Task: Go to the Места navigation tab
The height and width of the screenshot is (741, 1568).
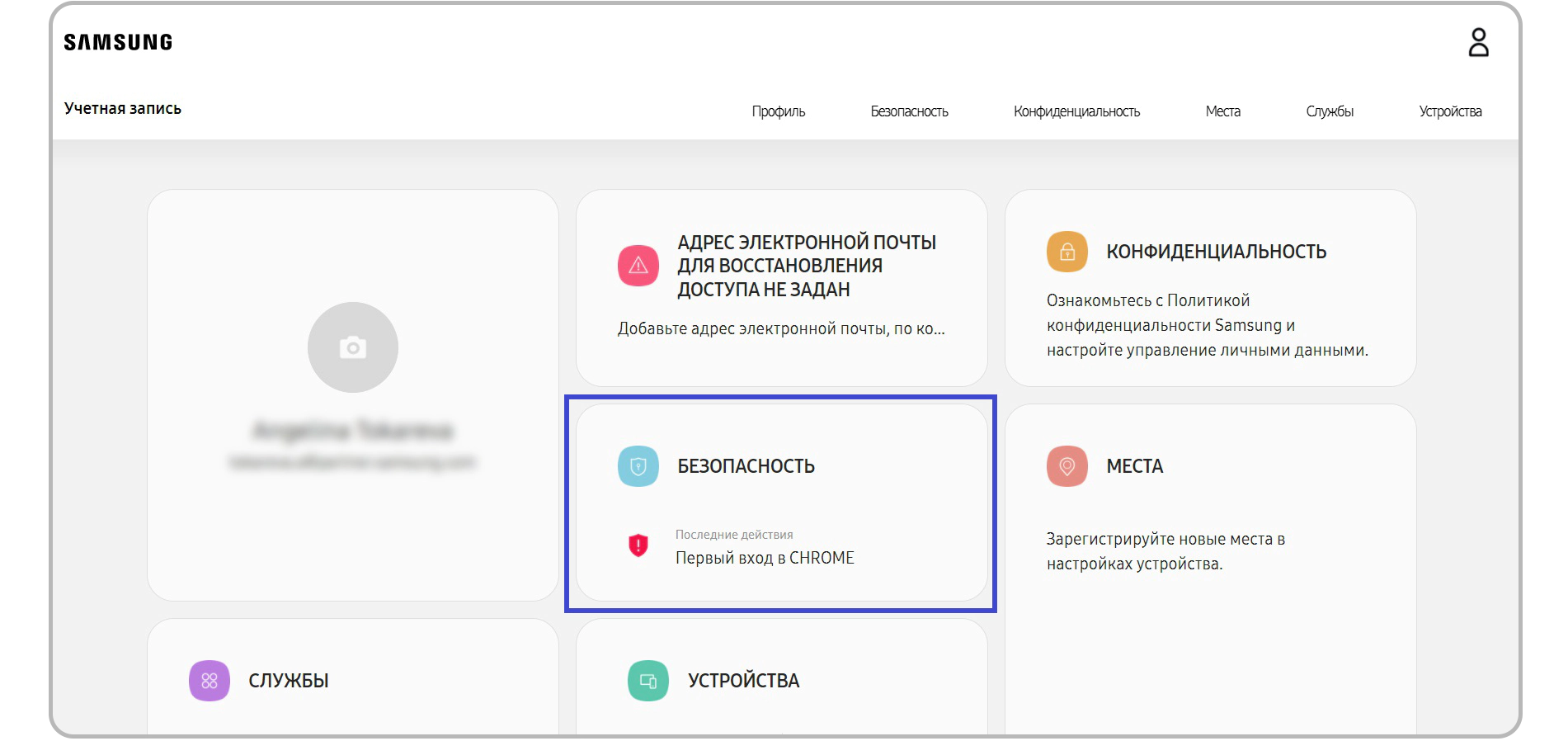Action: click(1222, 111)
